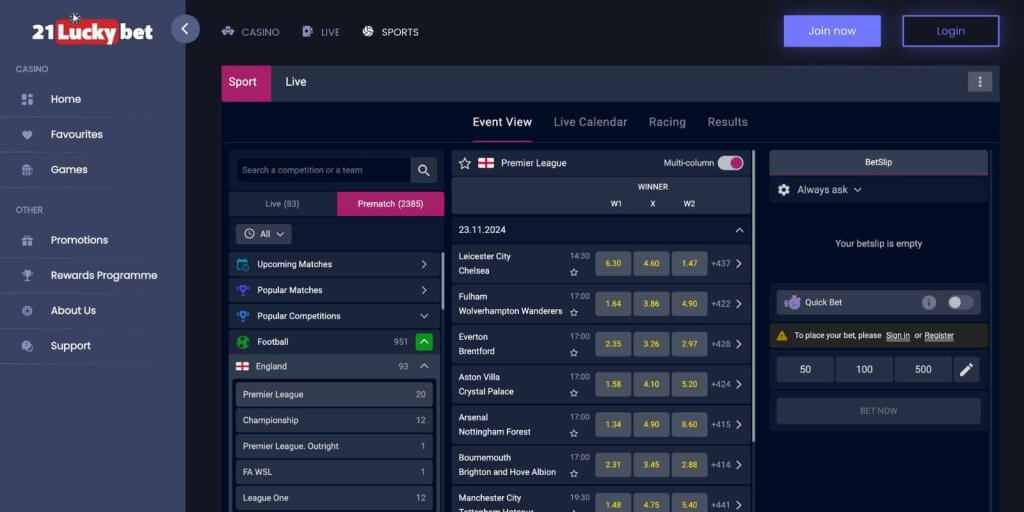Enable the Quick Bet switch
Image resolution: width=1024 pixels, height=512 pixels.
[960, 302]
